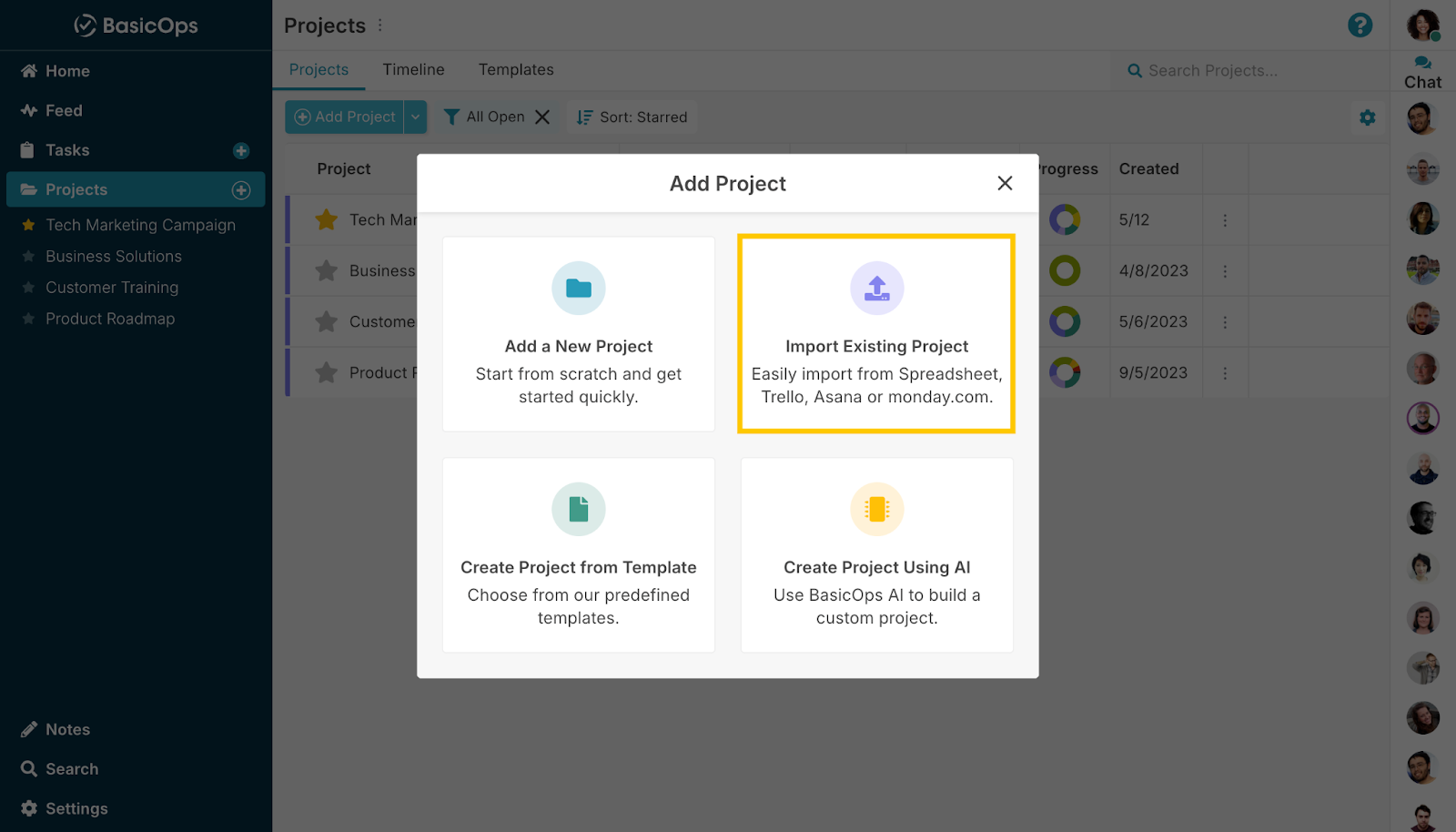Select Create Project Using AI
Viewport: 1456px width, 832px height.
(x=876, y=555)
